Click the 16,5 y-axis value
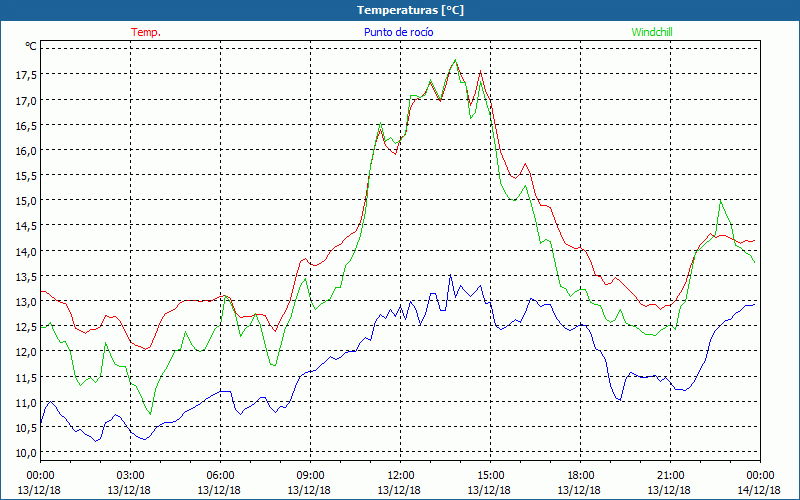The image size is (800, 500). click(26, 126)
